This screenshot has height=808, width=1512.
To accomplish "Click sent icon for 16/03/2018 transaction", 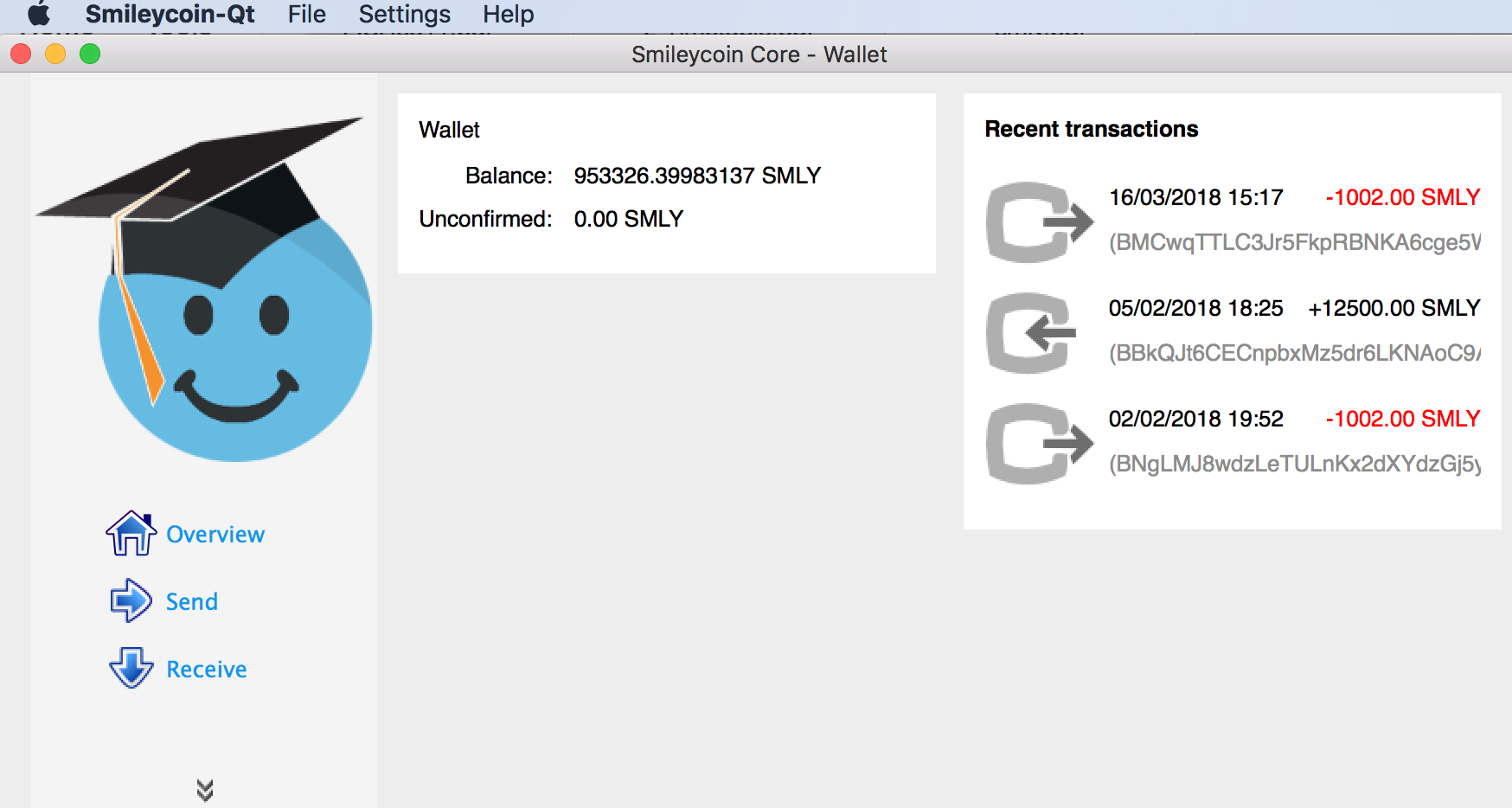I will [1038, 222].
